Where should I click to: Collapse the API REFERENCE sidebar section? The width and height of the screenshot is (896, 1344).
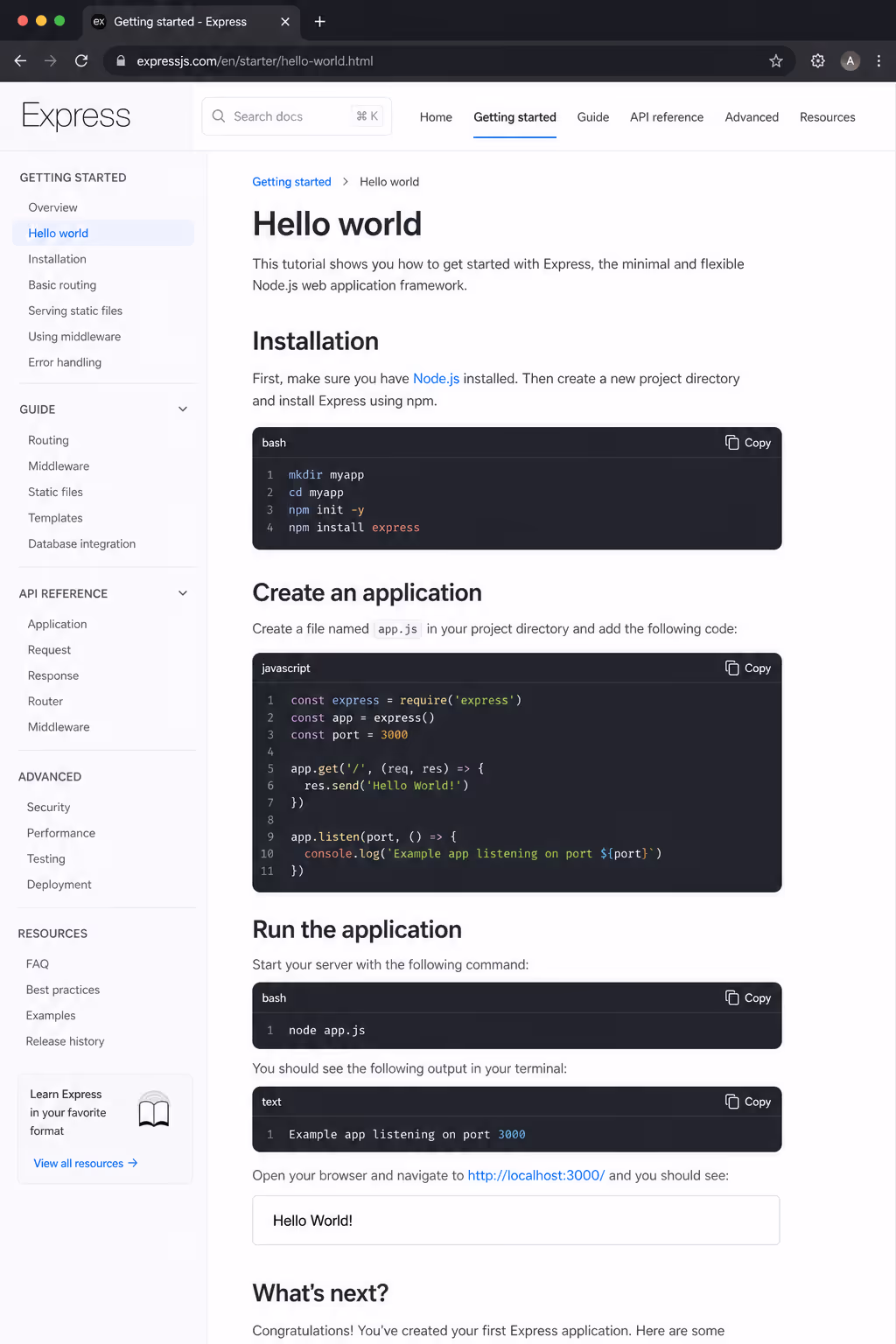[x=183, y=593]
